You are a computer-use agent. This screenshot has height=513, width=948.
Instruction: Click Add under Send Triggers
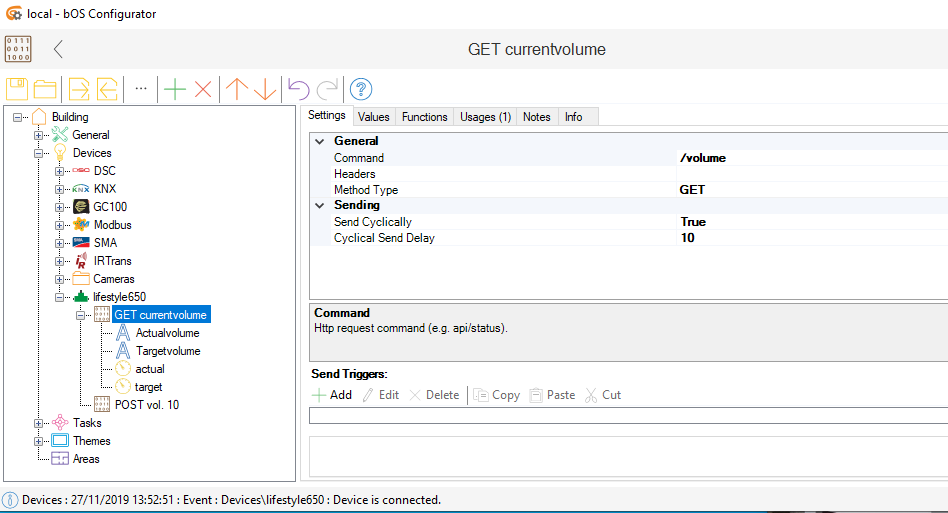pyautogui.click(x=332, y=395)
